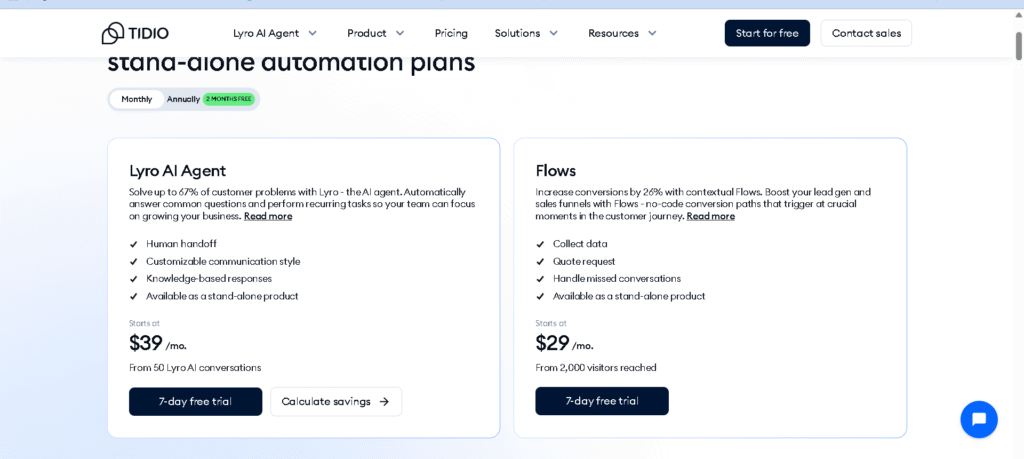
Task: Click the Human handoff checkmark icon
Action: pyautogui.click(x=134, y=244)
